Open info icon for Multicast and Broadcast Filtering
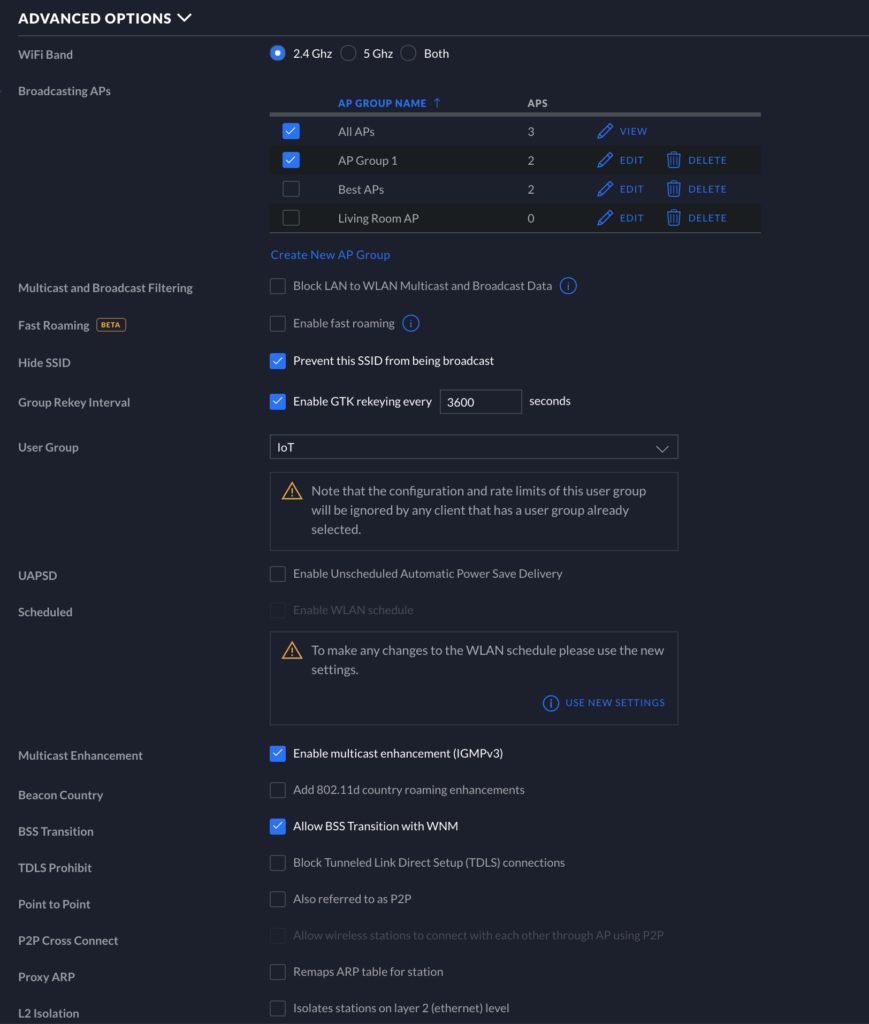 [x=568, y=286]
